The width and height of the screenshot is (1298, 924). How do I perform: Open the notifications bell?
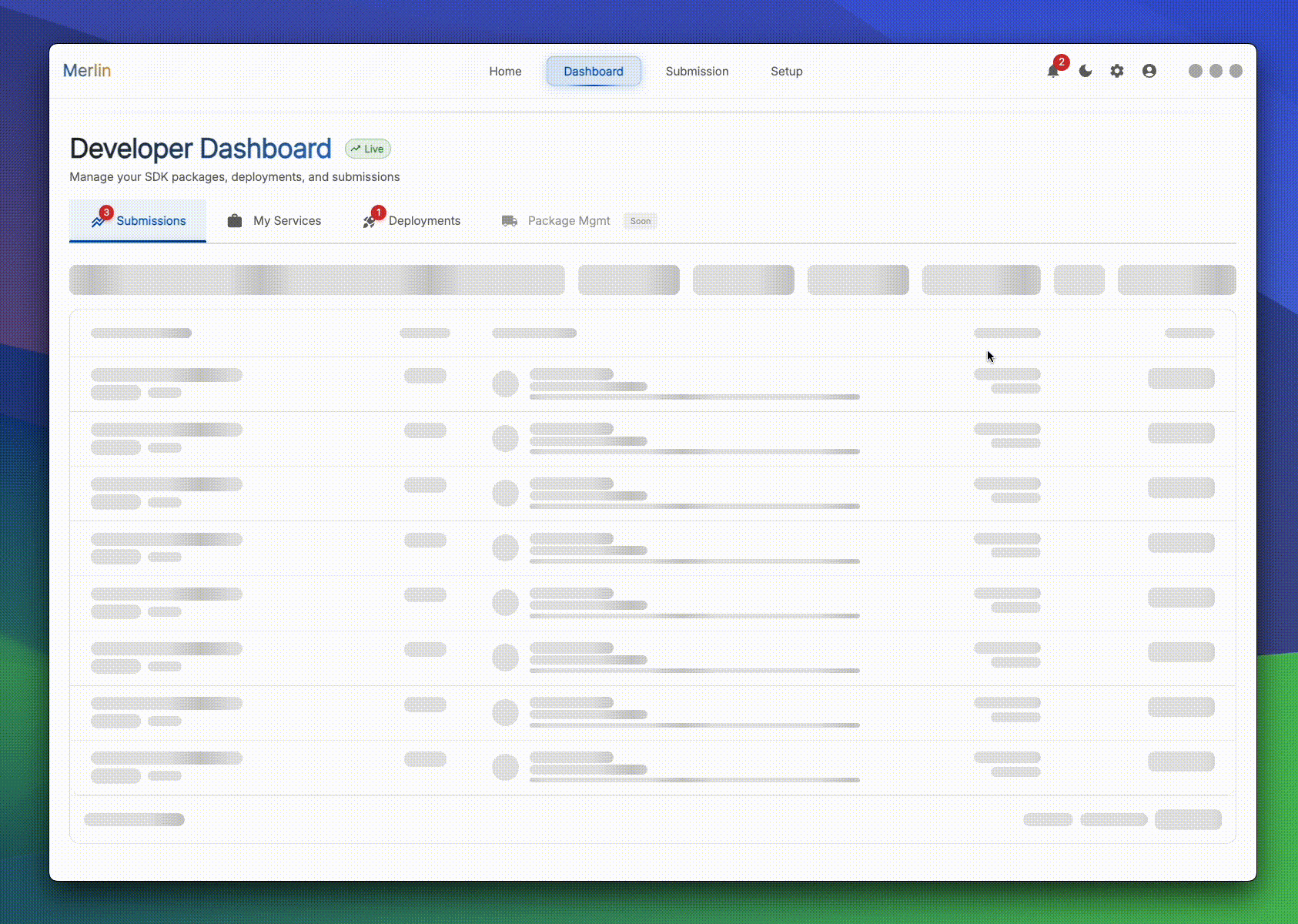click(1053, 72)
